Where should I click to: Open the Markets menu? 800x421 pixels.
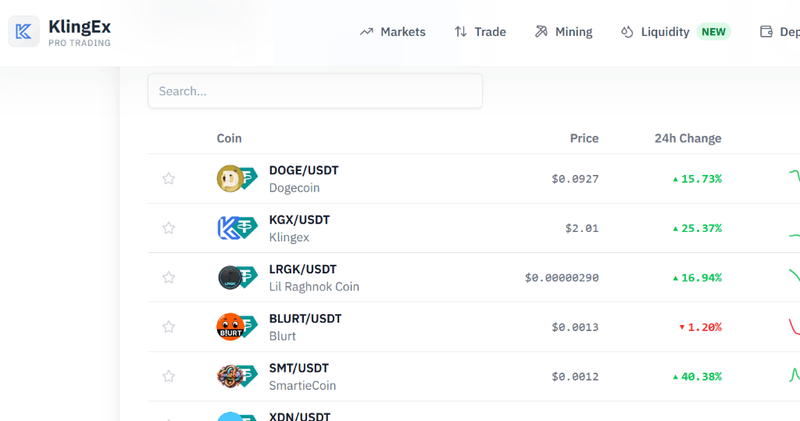[x=393, y=32]
